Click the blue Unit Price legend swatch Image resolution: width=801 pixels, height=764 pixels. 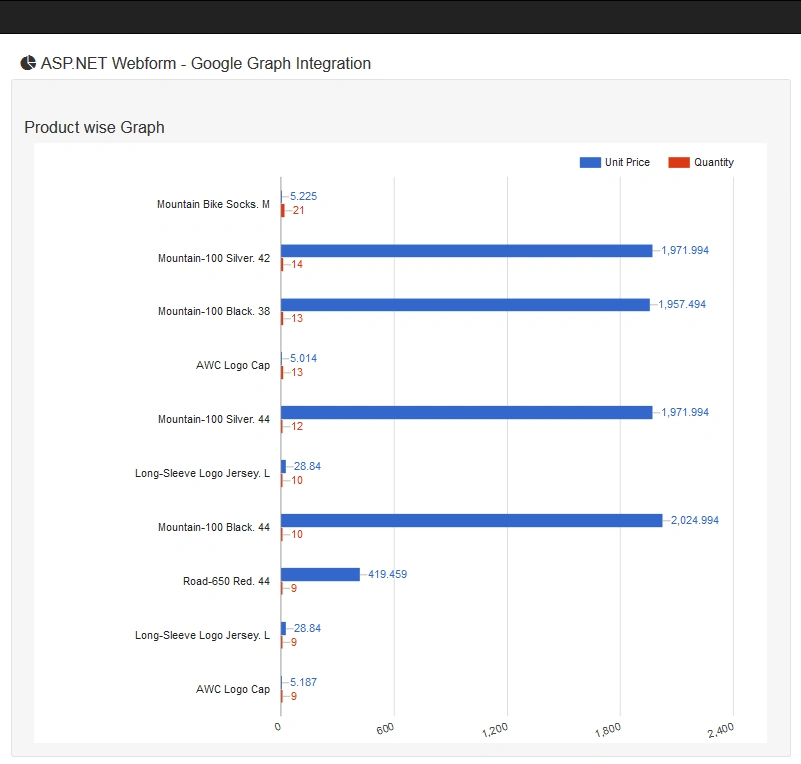pyautogui.click(x=590, y=162)
